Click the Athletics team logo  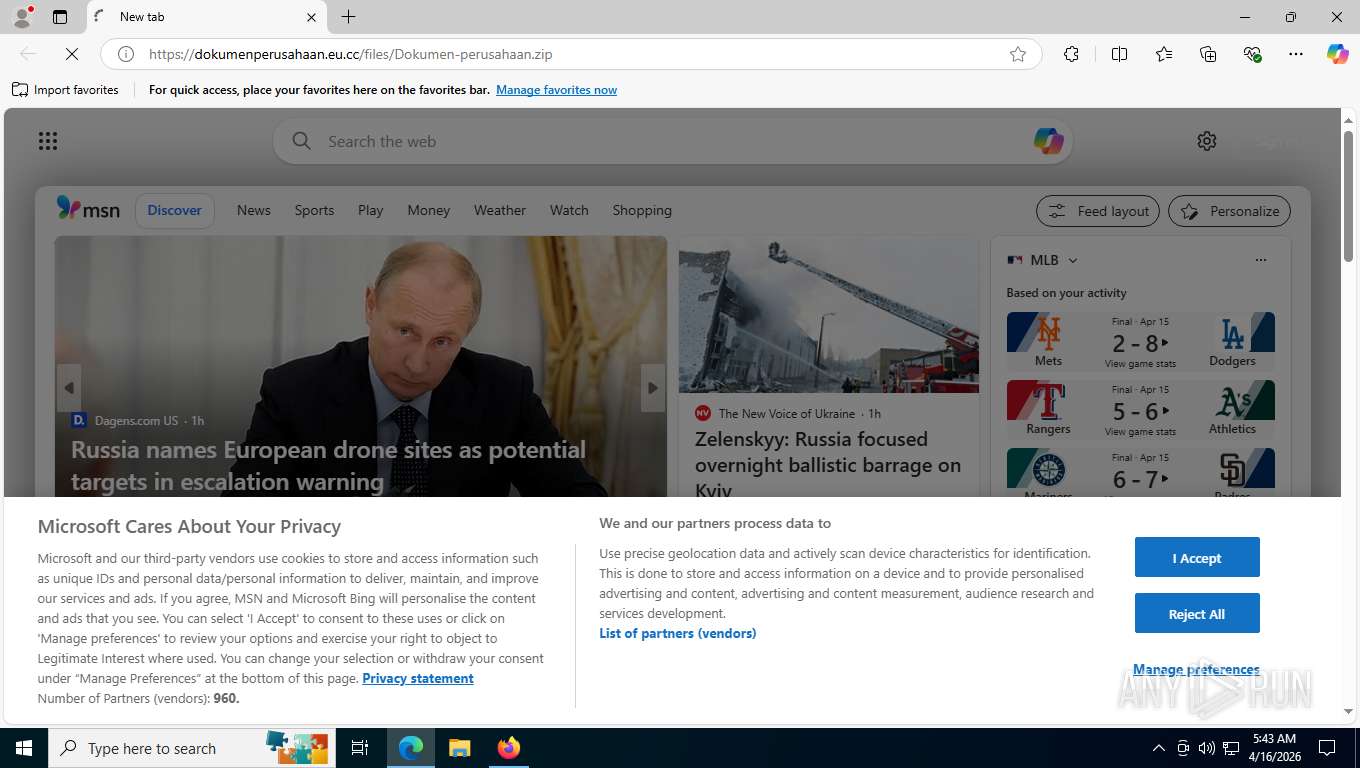pyautogui.click(x=1232, y=401)
